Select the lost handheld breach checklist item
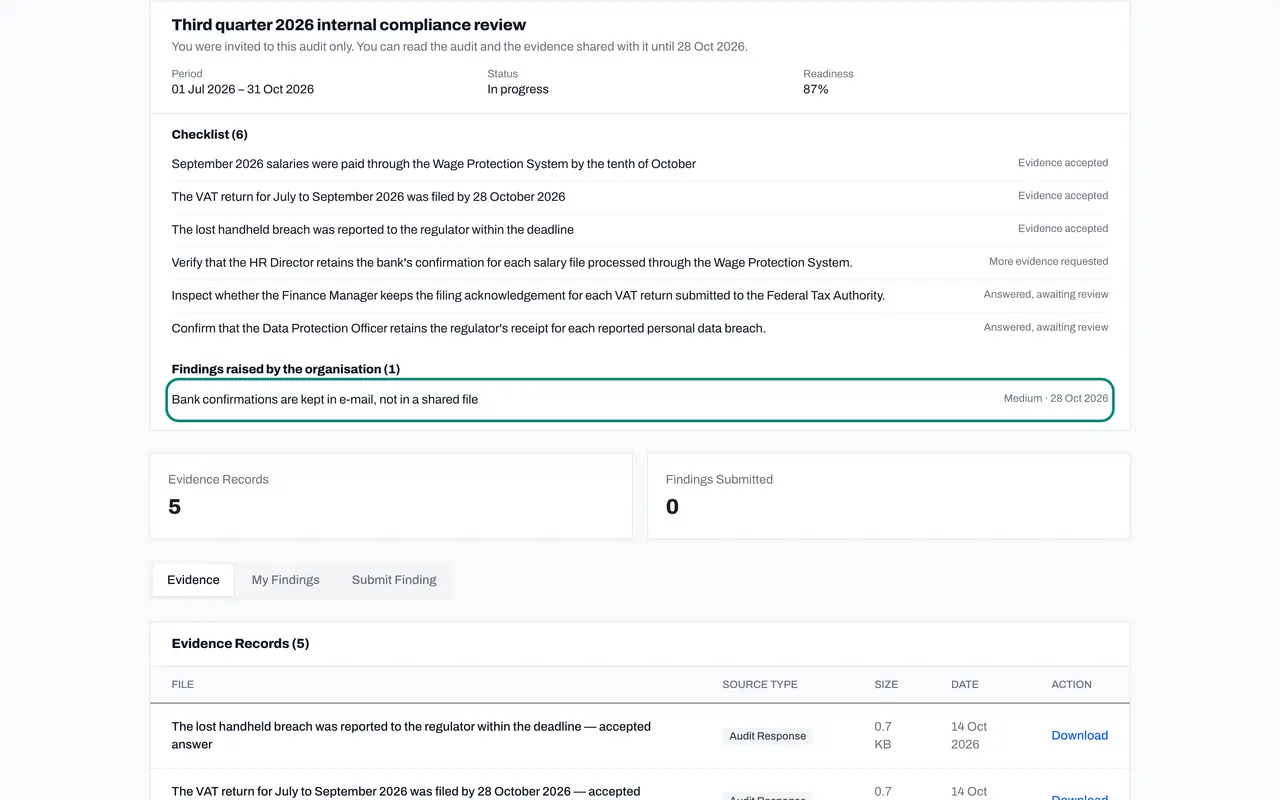Image resolution: width=1280 pixels, height=800 pixels. [640, 230]
